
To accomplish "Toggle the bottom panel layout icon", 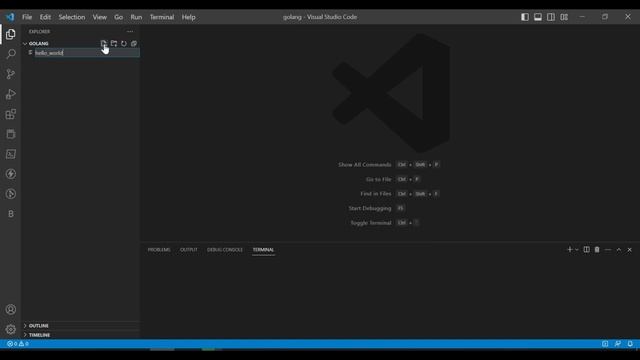I will coord(538,17).
